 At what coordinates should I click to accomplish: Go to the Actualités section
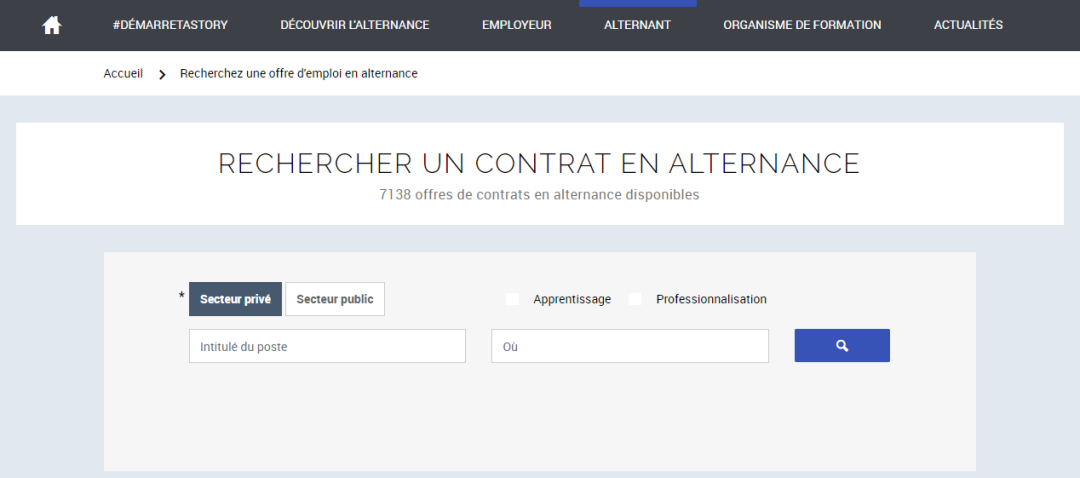[968, 25]
